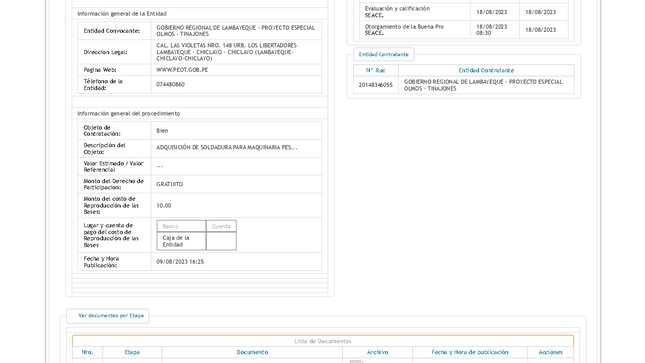Click 'Bien' contract object value
Screen dimensions: 645x363
pos(162,131)
